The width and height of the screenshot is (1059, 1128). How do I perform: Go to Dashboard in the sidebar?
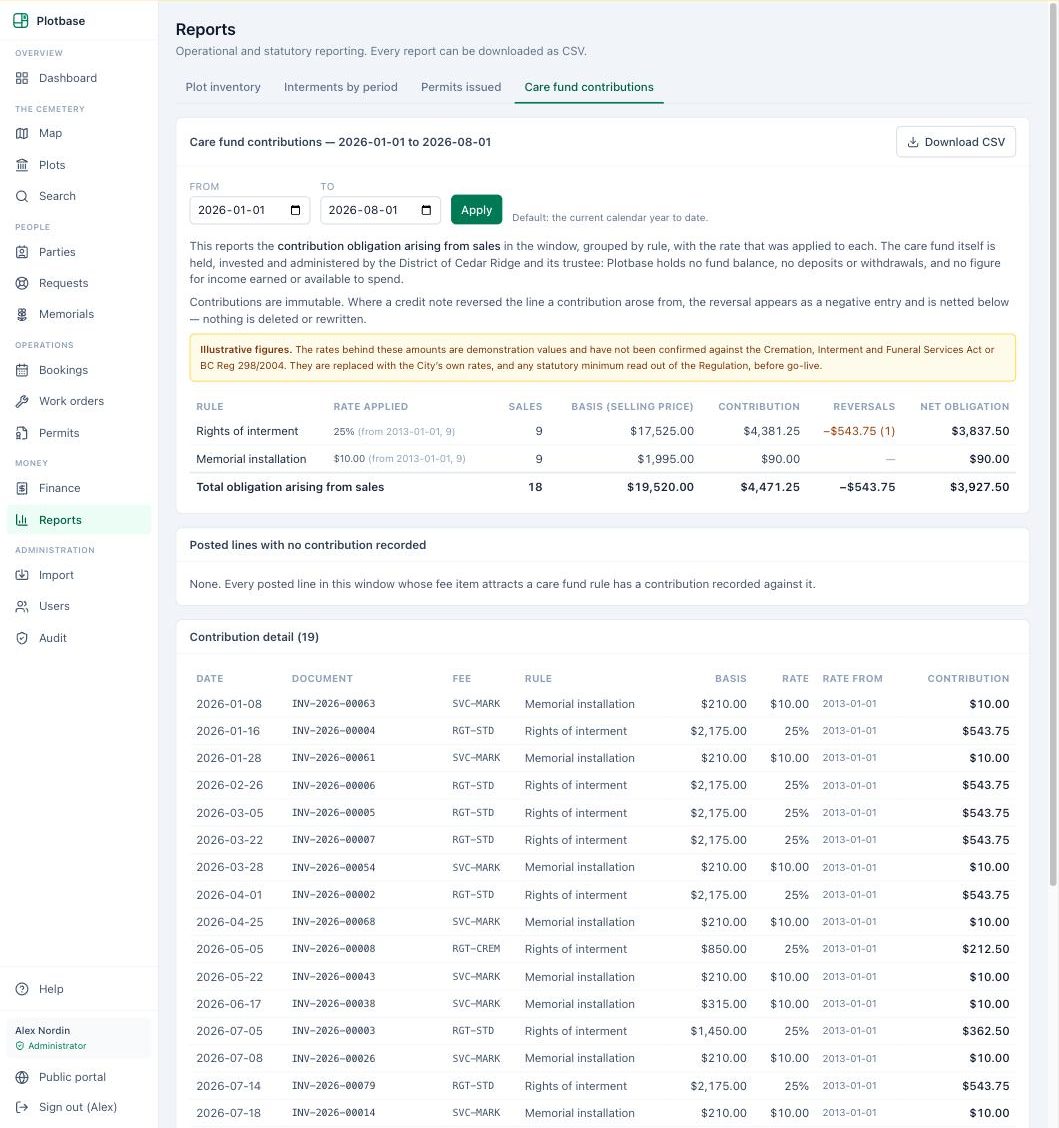point(78,78)
